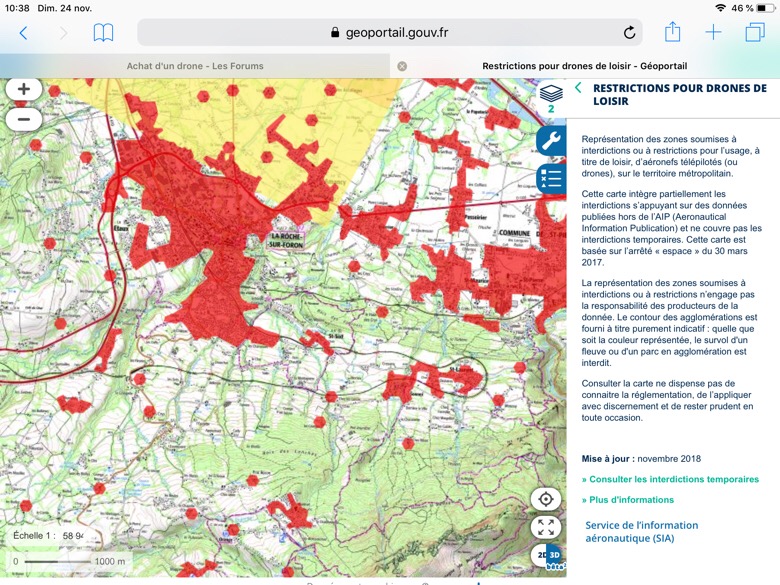The width and height of the screenshot is (780, 585).
Task: Reload the page in address bar
Action: click(629, 32)
